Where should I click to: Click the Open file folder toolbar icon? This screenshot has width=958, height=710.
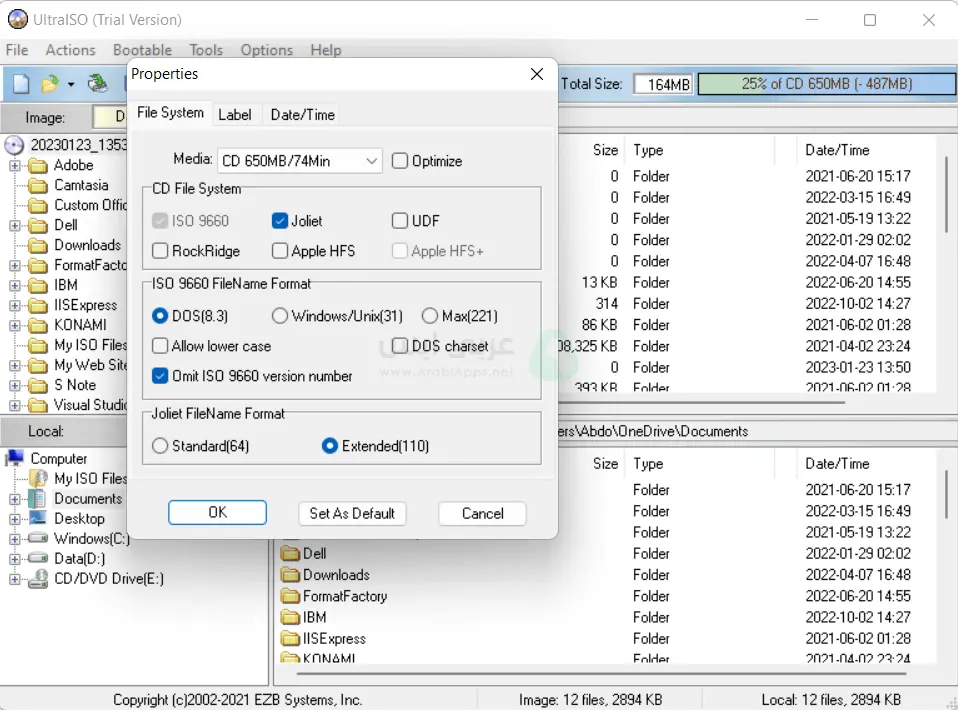coord(50,84)
